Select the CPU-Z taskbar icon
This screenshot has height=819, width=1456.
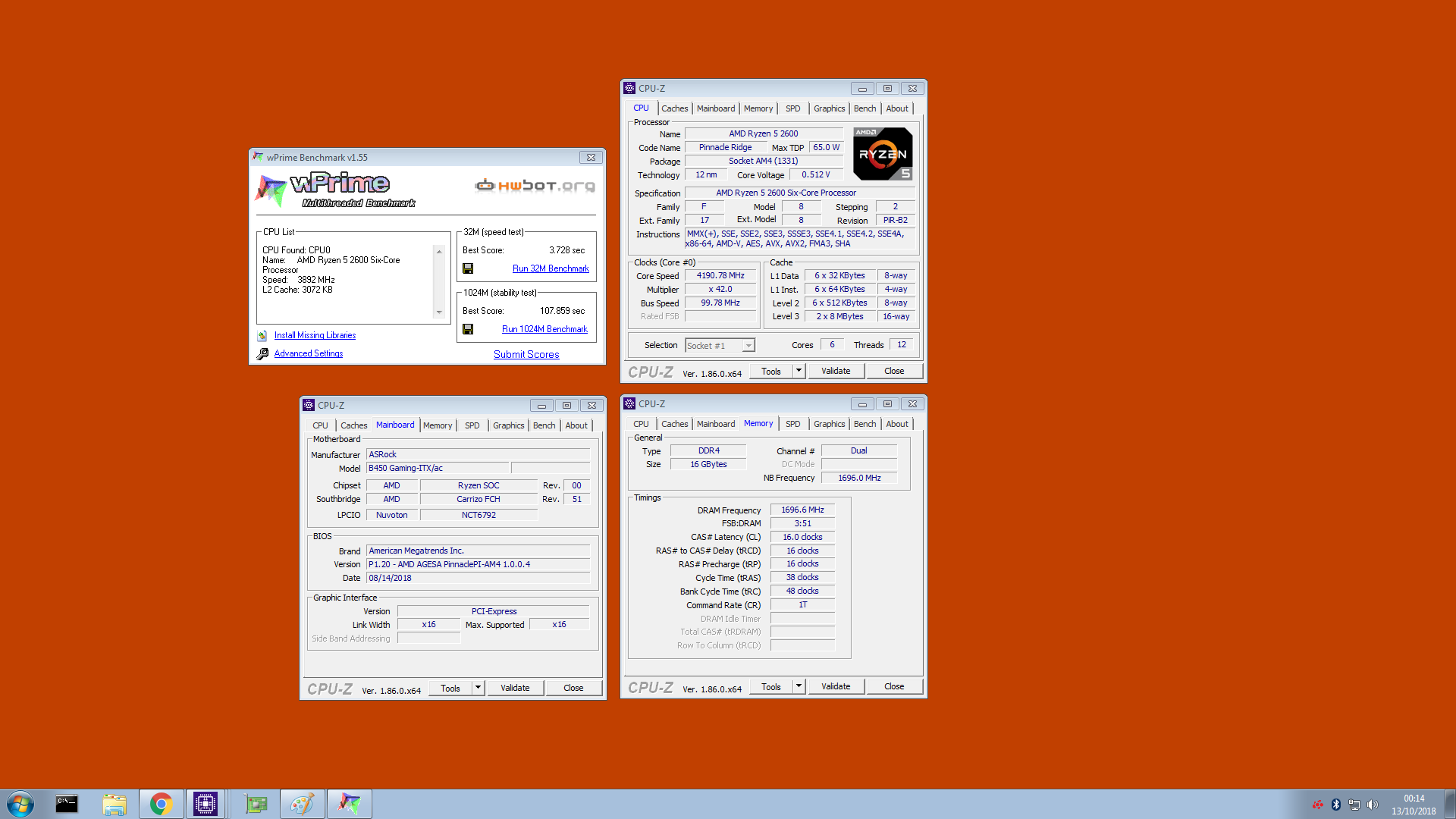point(205,804)
